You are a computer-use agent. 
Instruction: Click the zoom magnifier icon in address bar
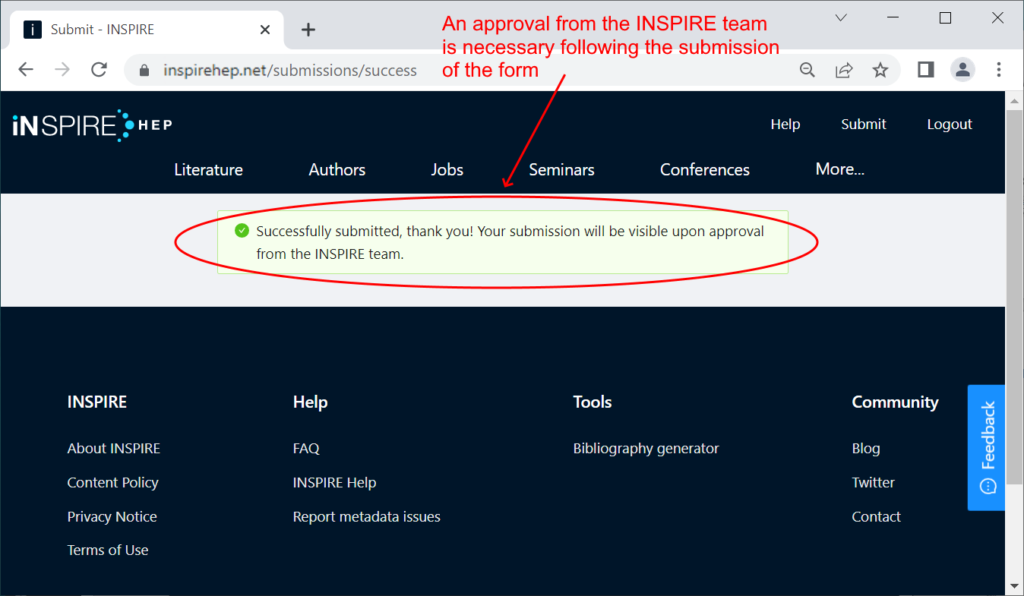[x=807, y=70]
